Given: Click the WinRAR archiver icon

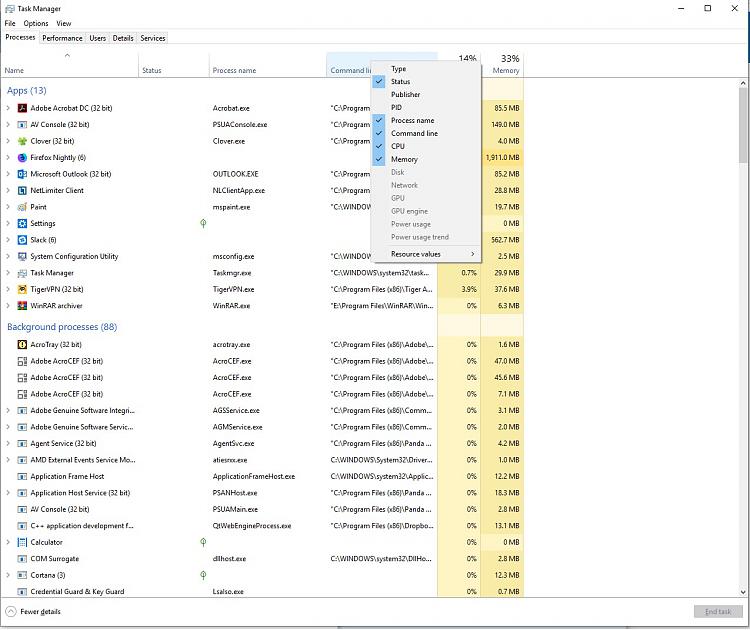Looking at the screenshot, I should tap(22, 306).
